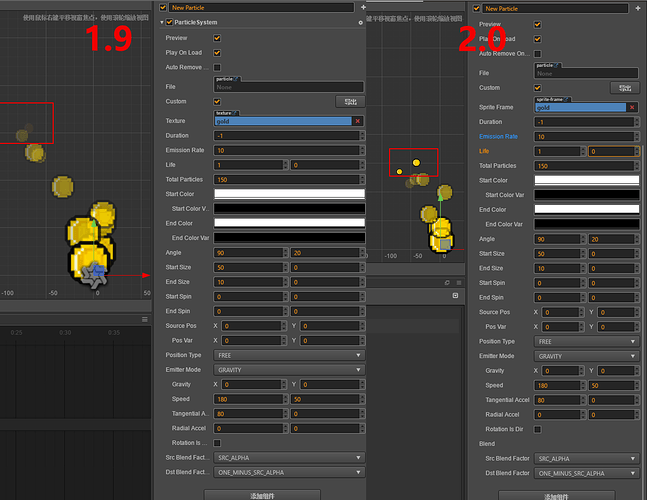Clear the gold texture with red X in 1.9 panel
This screenshot has width=647, height=500.
358,121
